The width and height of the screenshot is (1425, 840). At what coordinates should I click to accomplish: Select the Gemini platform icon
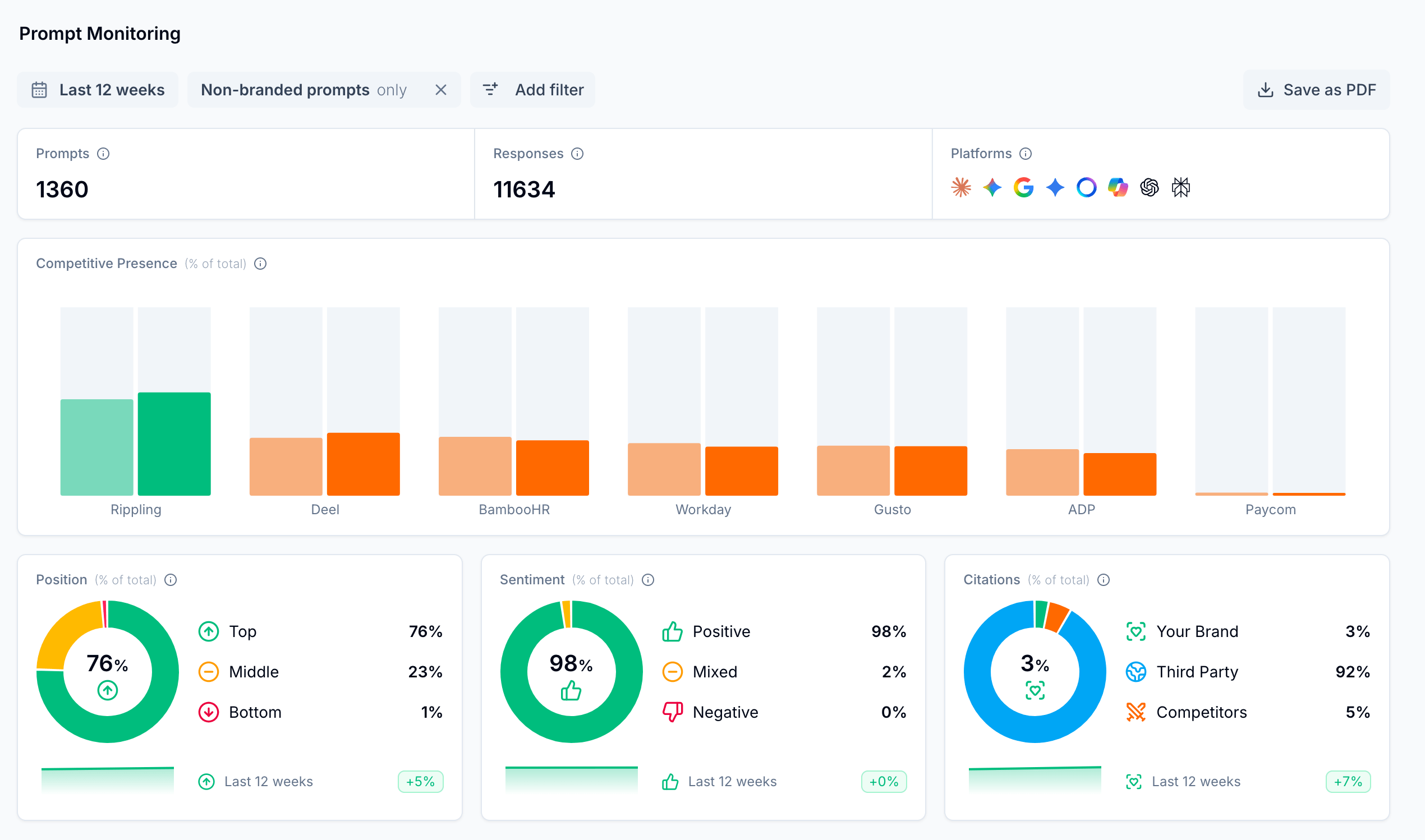point(992,187)
